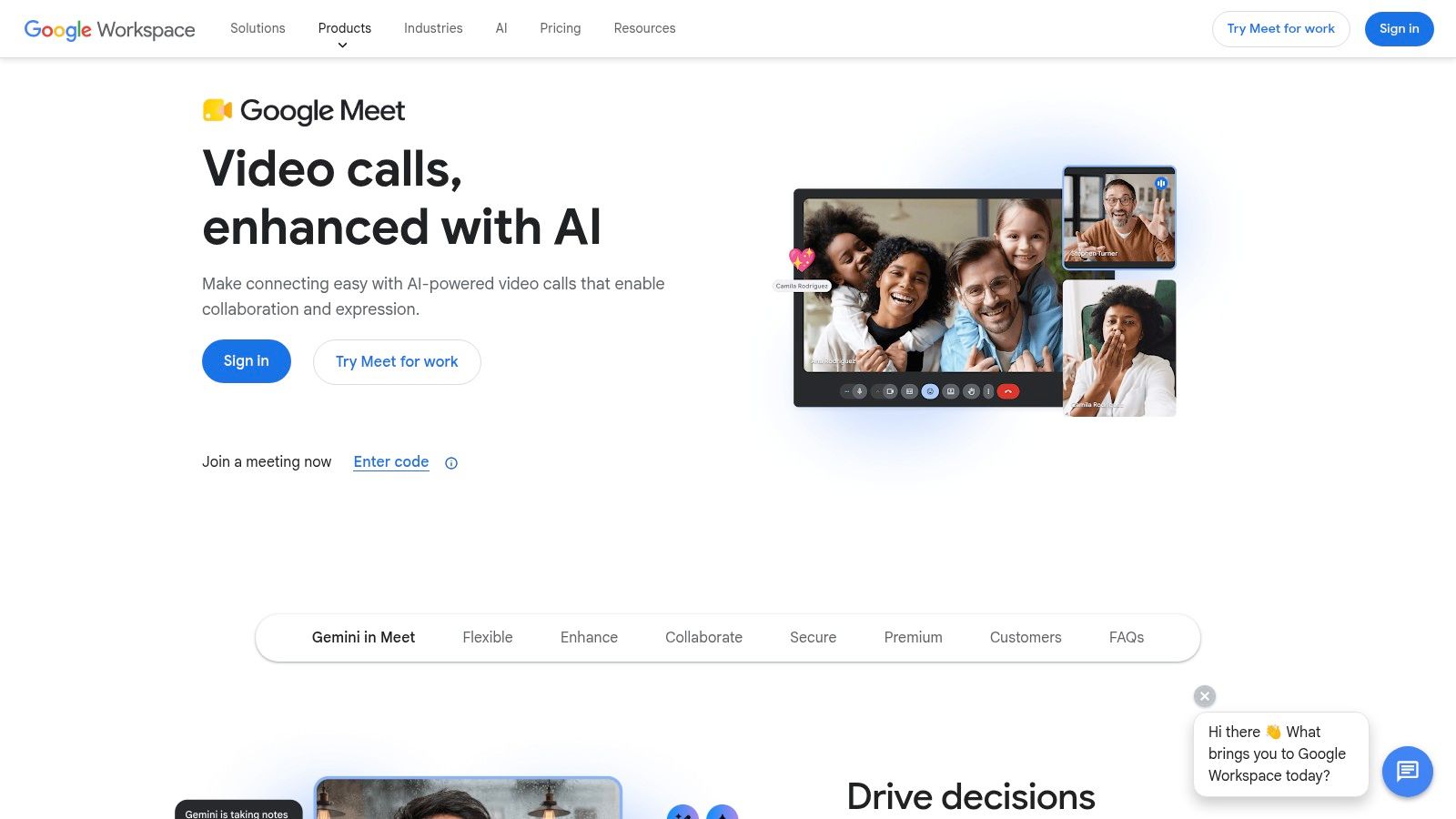This screenshot has height=819, width=1456.
Task: Click the three-dot more options icon in preview
Action: (988, 391)
